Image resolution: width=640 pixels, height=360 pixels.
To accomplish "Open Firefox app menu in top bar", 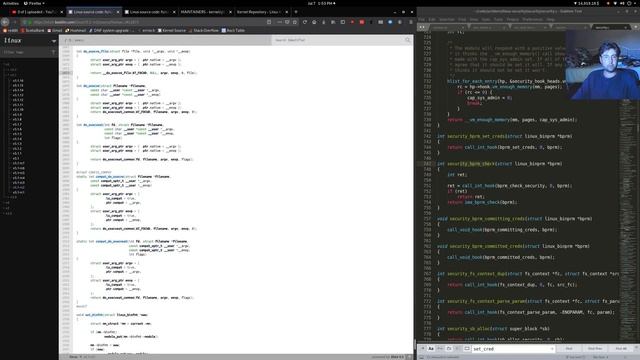I will pos(34,3).
